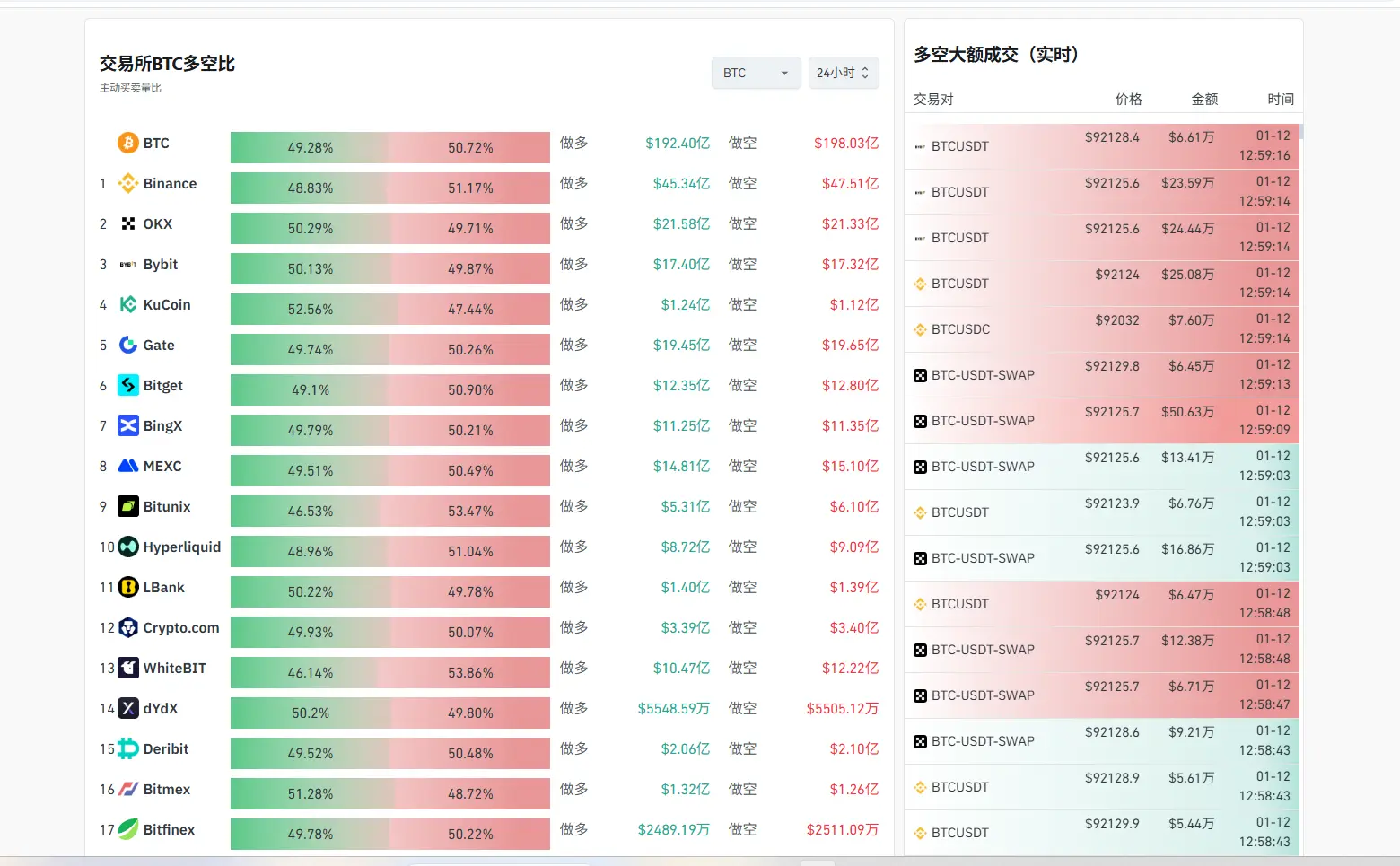The width and height of the screenshot is (1400, 866).
Task: Click the 时间 column header
Action: 1281,99
